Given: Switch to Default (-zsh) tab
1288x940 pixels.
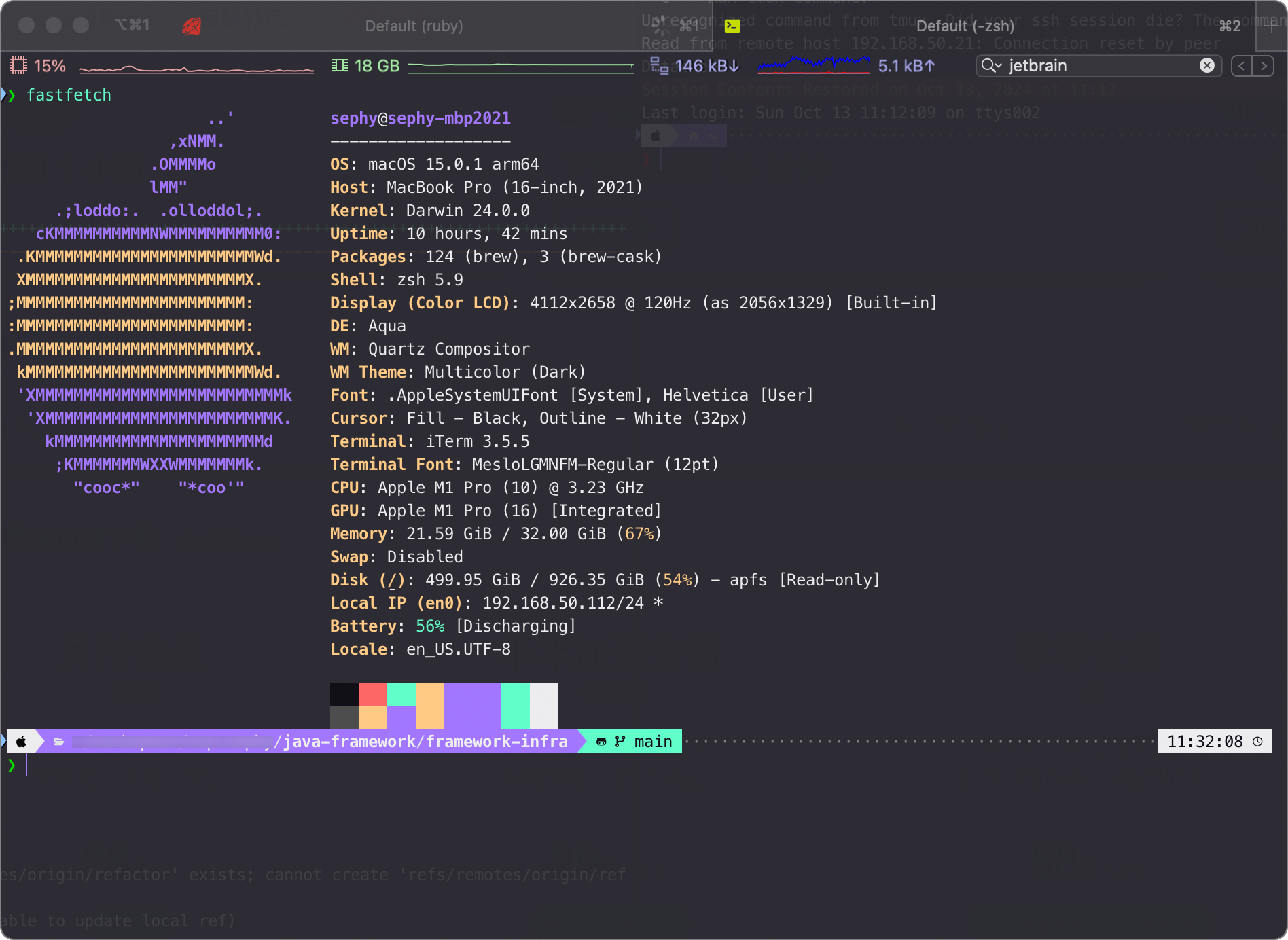Looking at the screenshot, I should tap(965, 26).
